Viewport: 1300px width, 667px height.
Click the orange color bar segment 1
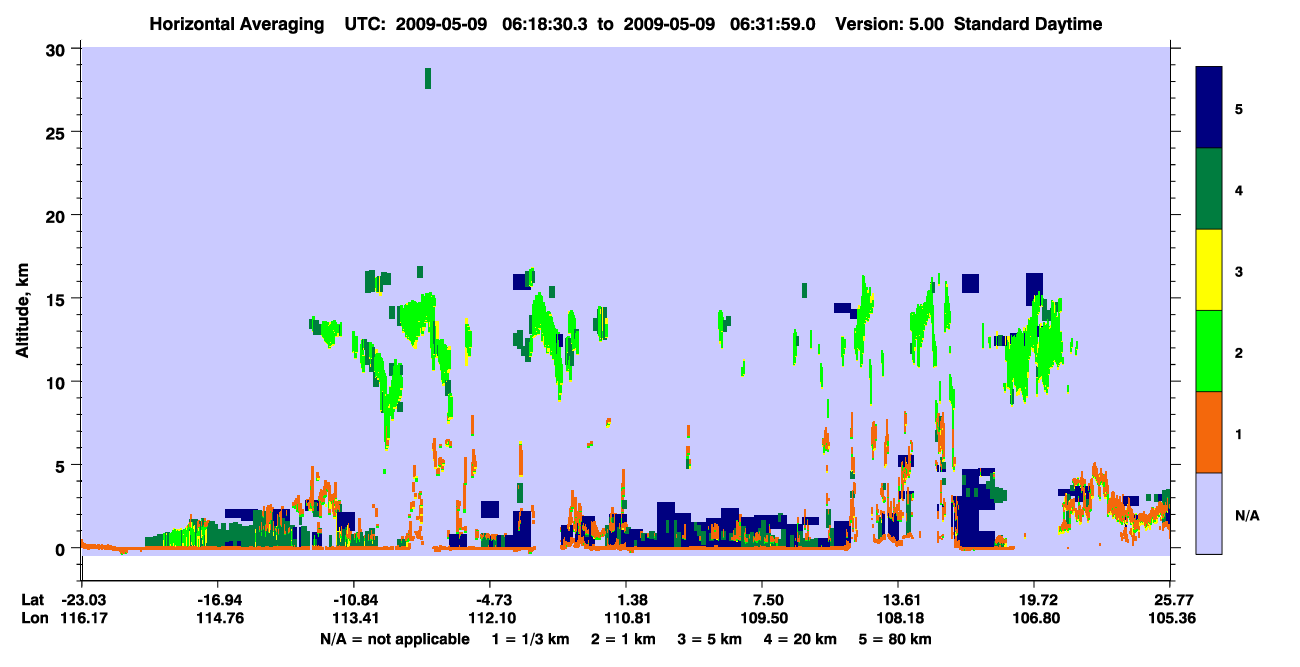point(1209,432)
